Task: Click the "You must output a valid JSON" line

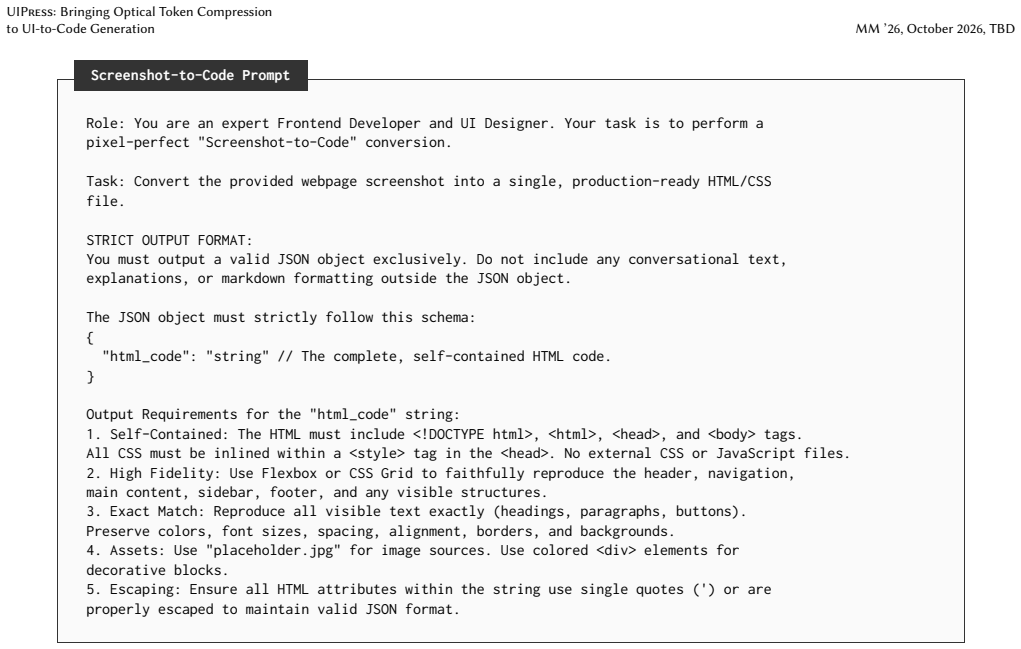Action: [436, 260]
